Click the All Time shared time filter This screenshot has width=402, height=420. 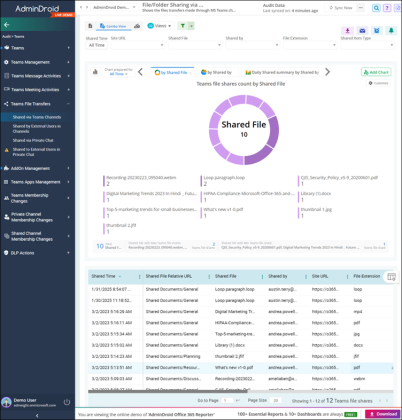[97, 45]
